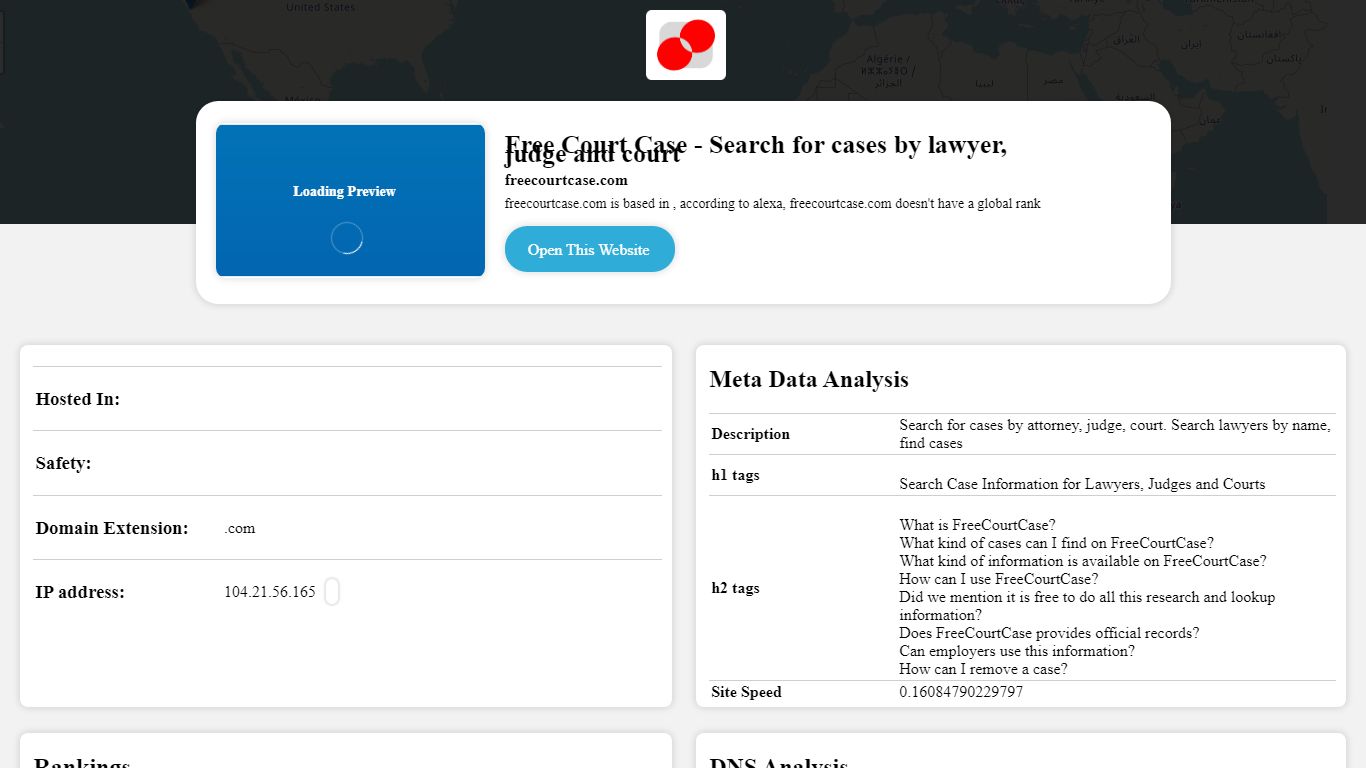Click the .com domain extension value
The image size is (1366, 768).
click(x=240, y=528)
